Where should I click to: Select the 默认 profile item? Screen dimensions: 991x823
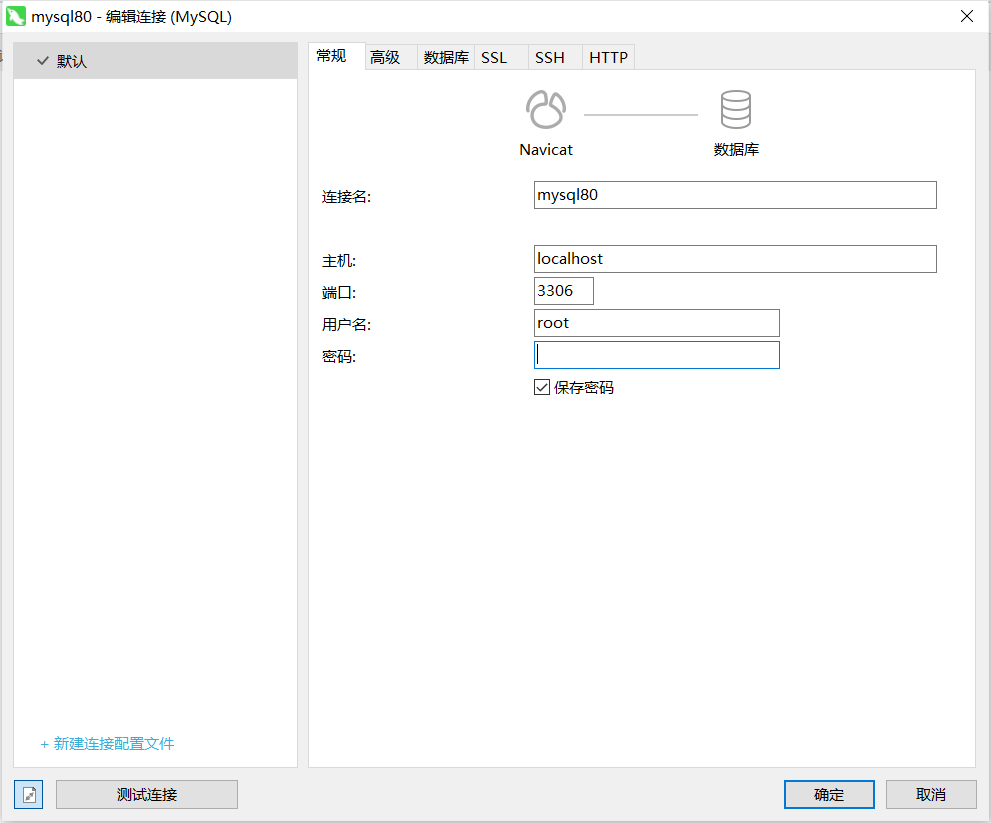tap(155, 61)
